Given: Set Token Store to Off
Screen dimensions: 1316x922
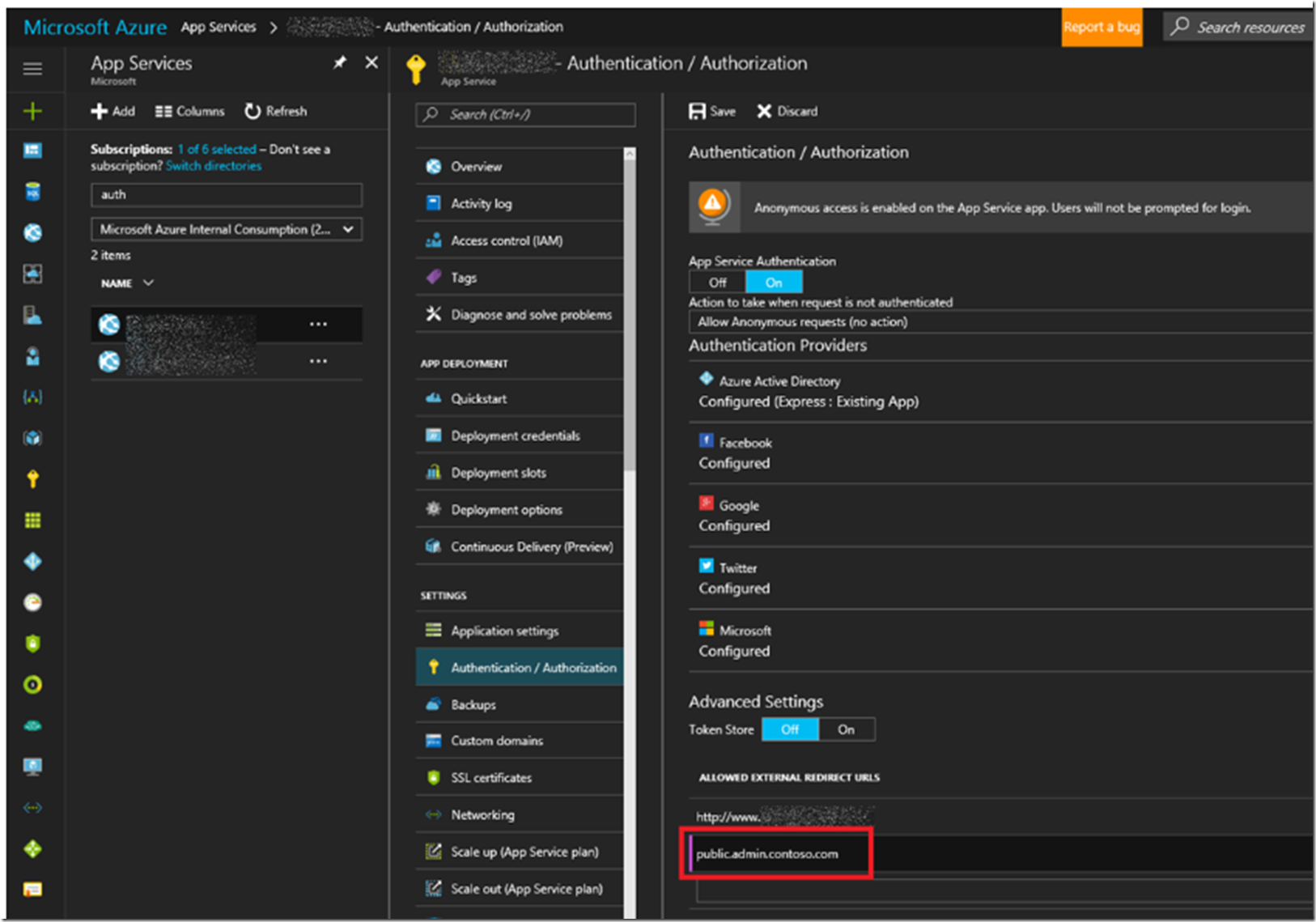Looking at the screenshot, I should [x=790, y=729].
